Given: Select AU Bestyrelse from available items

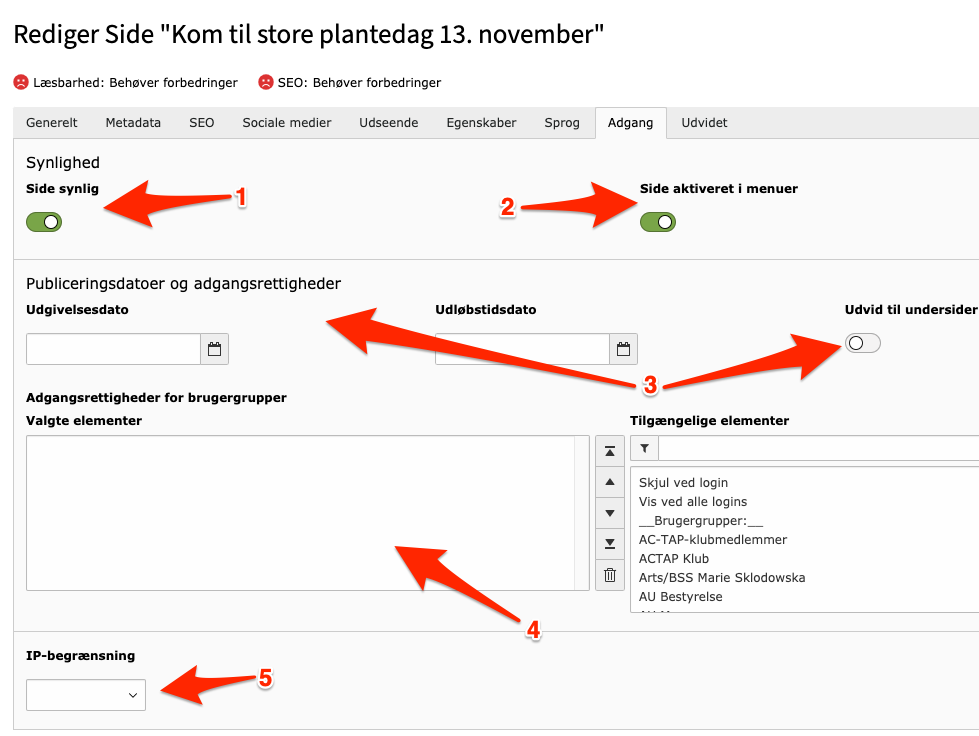Looking at the screenshot, I should (x=681, y=596).
